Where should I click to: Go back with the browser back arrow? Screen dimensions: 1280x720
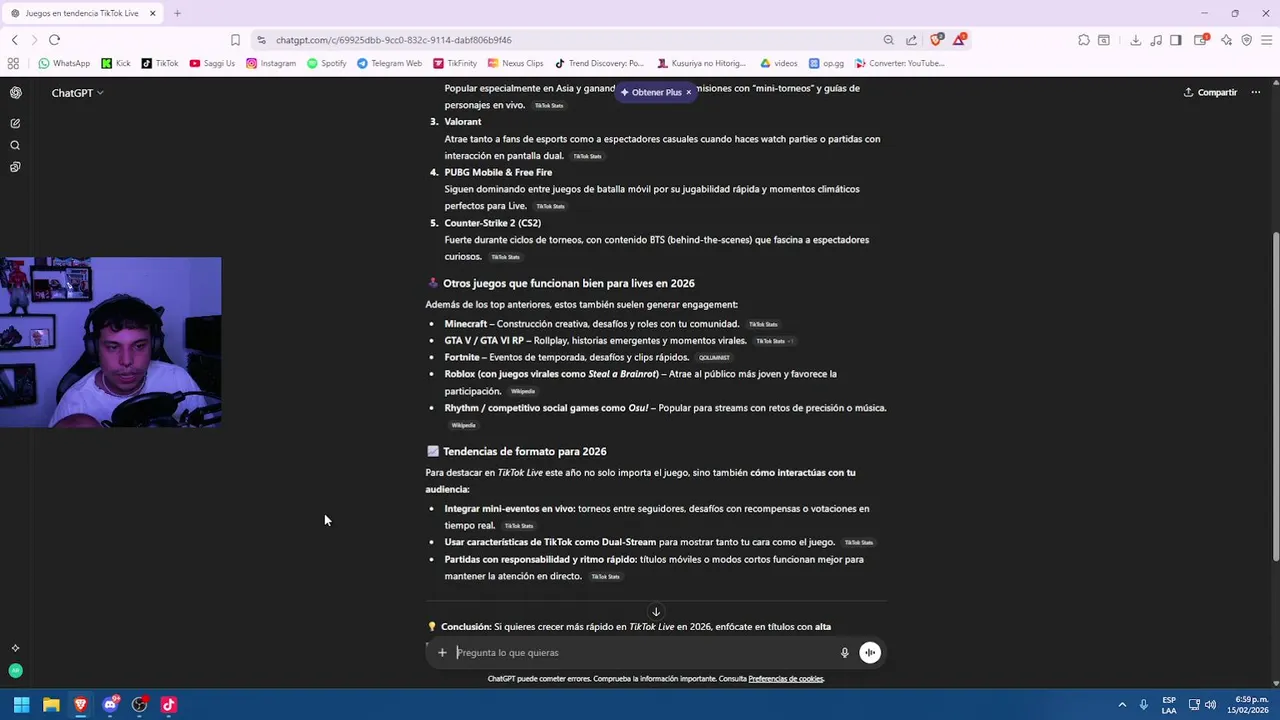pyautogui.click(x=14, y=40)
